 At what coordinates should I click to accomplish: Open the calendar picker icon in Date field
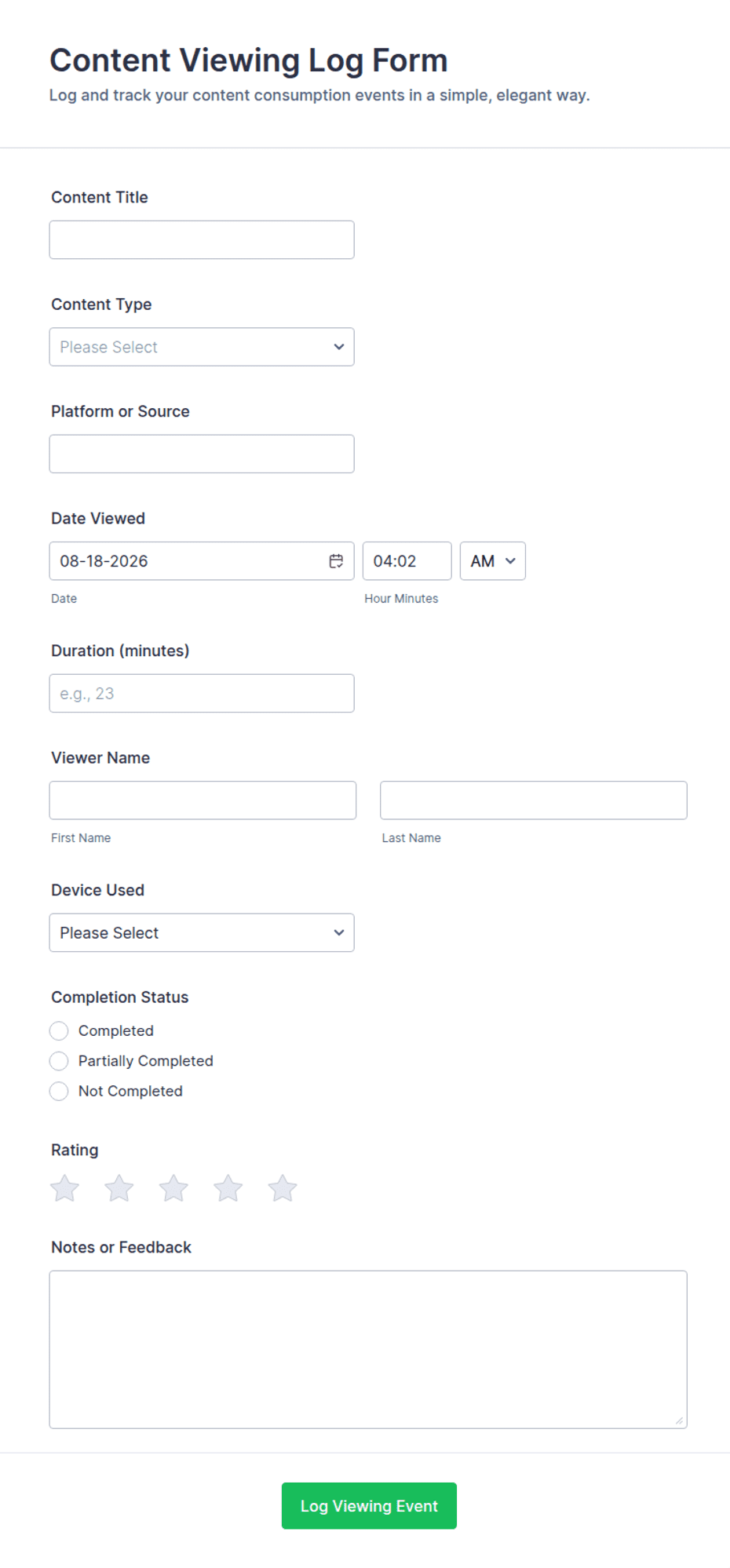coord(336,561)
